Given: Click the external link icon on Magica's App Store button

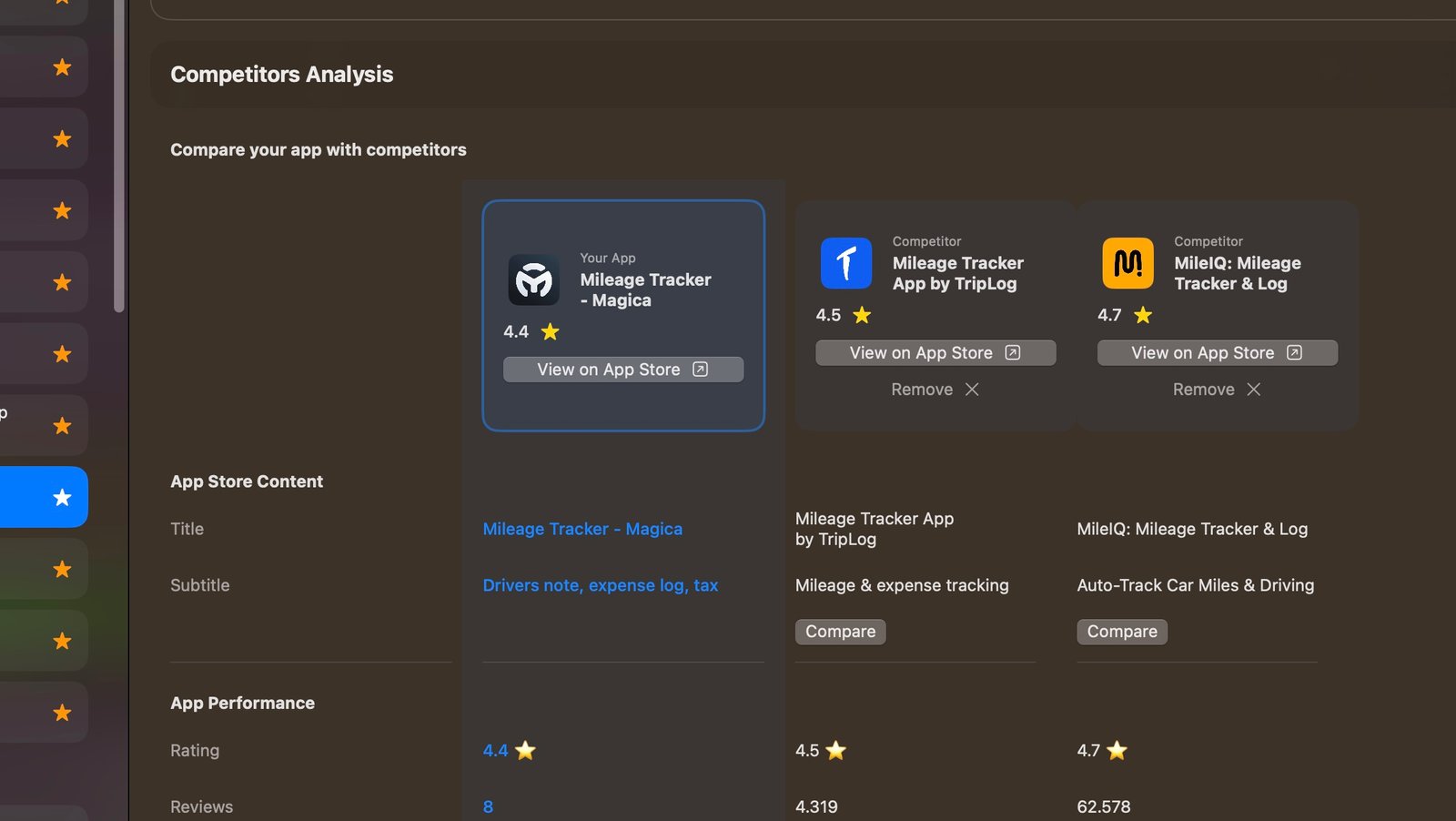Looking at the screenshot, I should click(x=700, y=370).
